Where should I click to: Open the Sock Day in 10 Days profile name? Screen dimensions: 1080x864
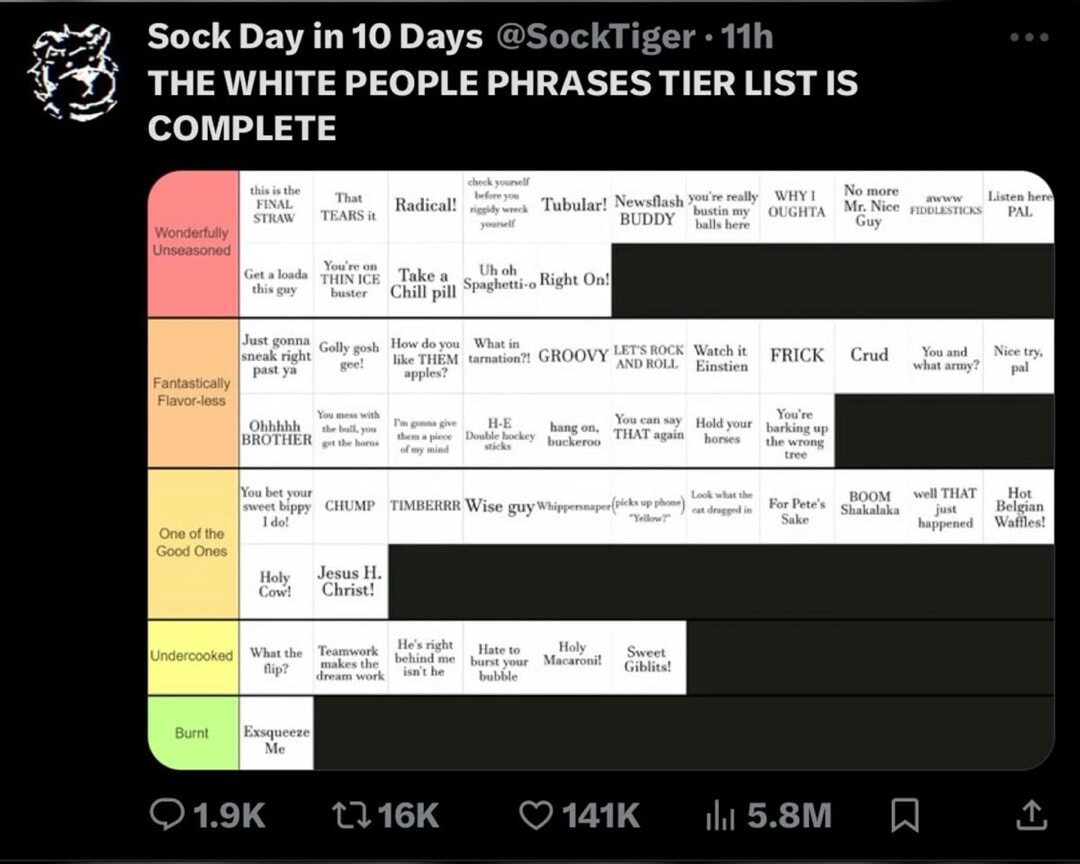pyautogui.click(x=315, y=38)
